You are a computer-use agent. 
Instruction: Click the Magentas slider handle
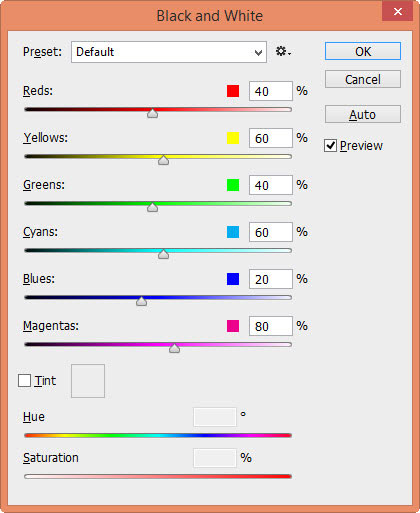(x=174, y=348)
